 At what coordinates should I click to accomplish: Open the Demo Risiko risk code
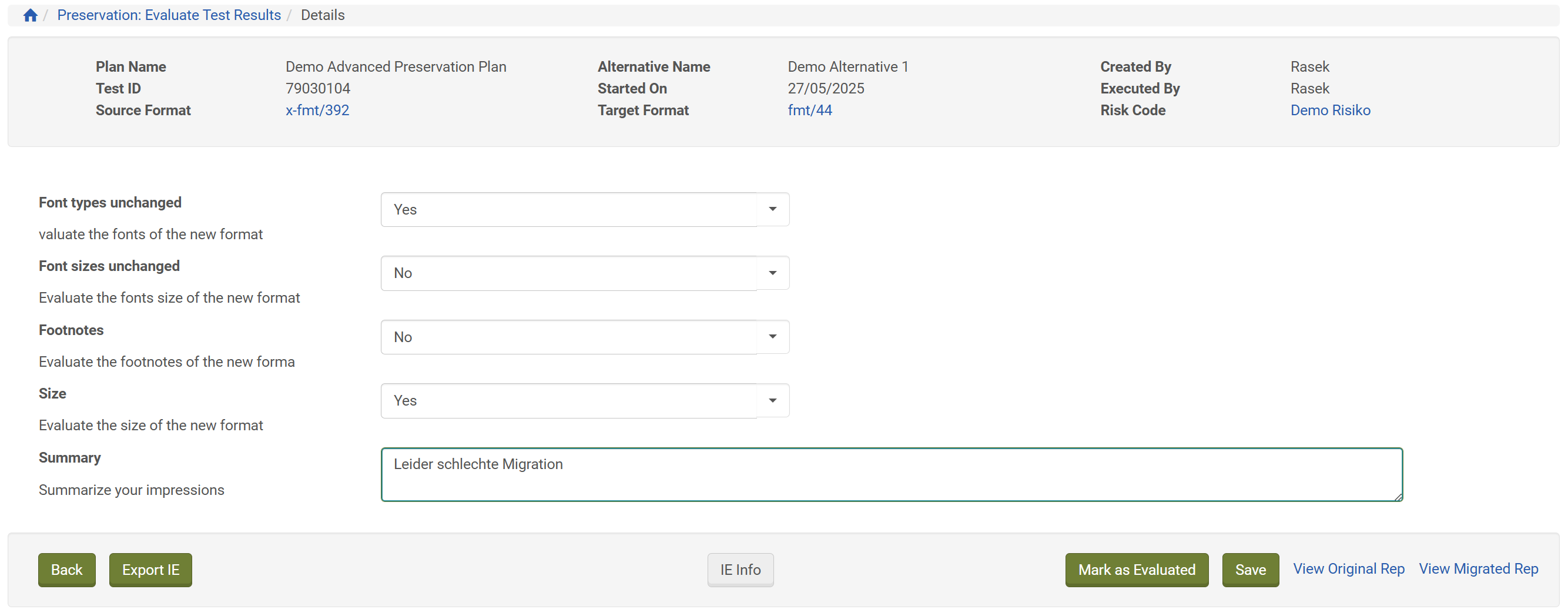click(x=1329, y=110)
